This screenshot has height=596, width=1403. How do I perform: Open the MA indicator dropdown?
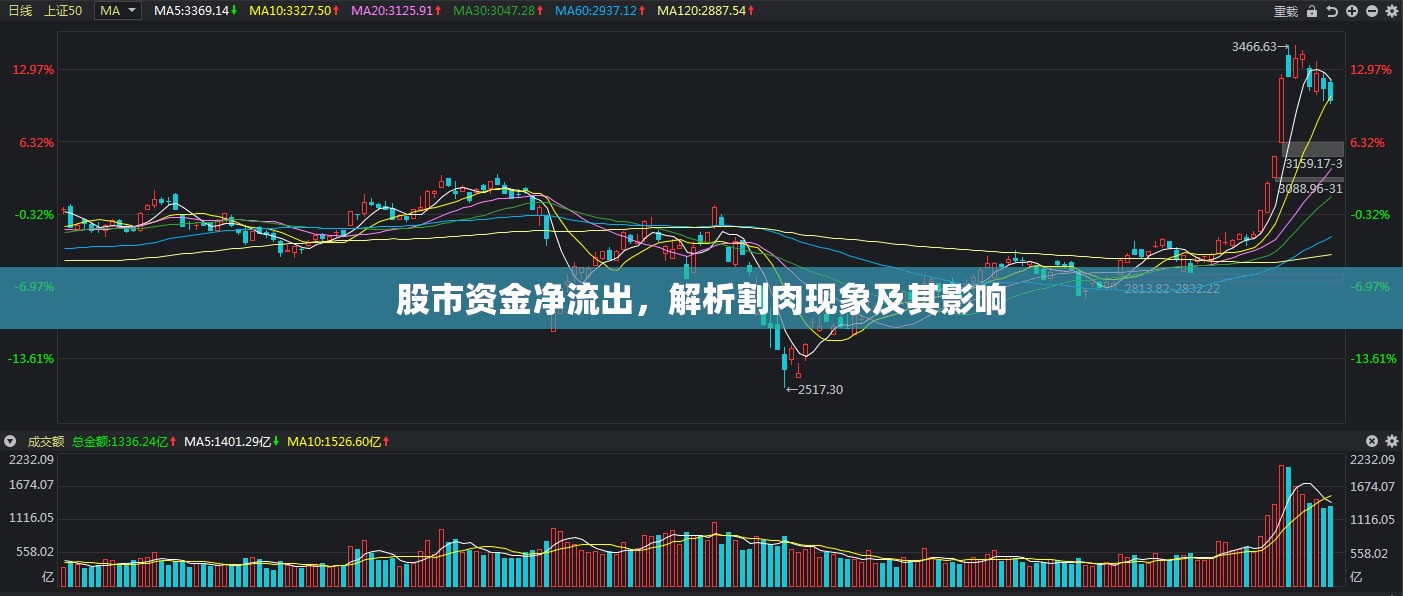coord(119,10)
